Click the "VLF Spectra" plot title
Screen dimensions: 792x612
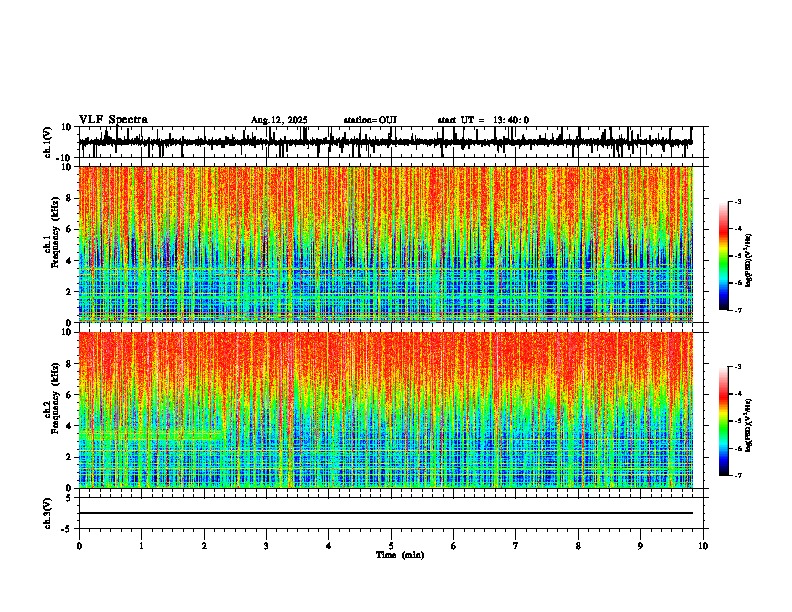tap(113, 119)
